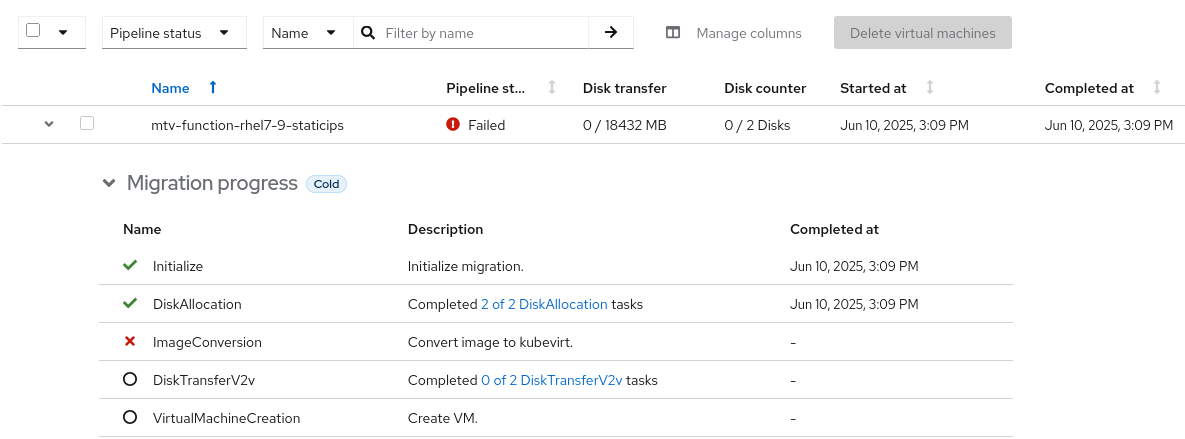Click the Filter by name search field

pyautogui.click(x=484, y=33)
